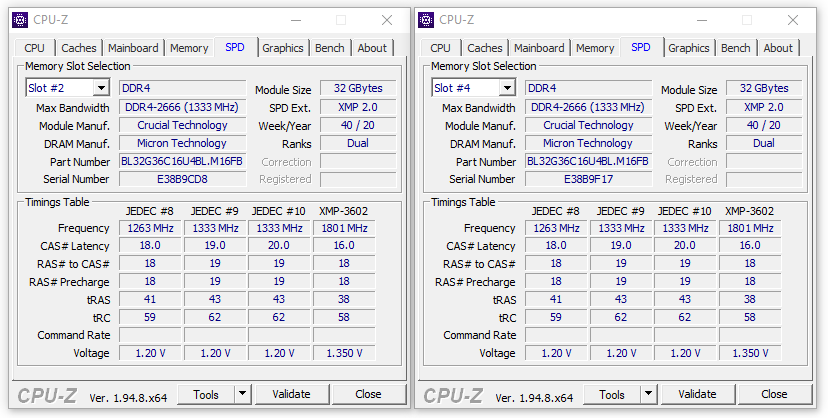The height and width of the screenshot is (418, 828).
Task: Click 1263 MHz JEDEC #8 frequency in left window
Action: tap(150, 228)
